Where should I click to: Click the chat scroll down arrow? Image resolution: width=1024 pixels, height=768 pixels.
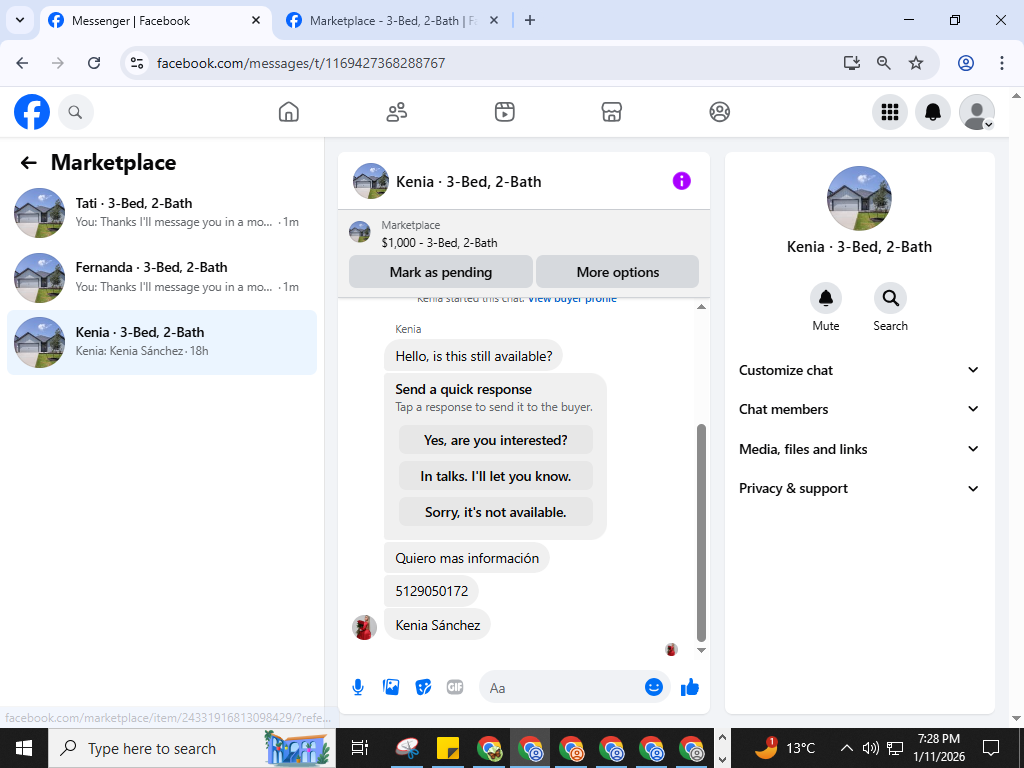[701, 650]
